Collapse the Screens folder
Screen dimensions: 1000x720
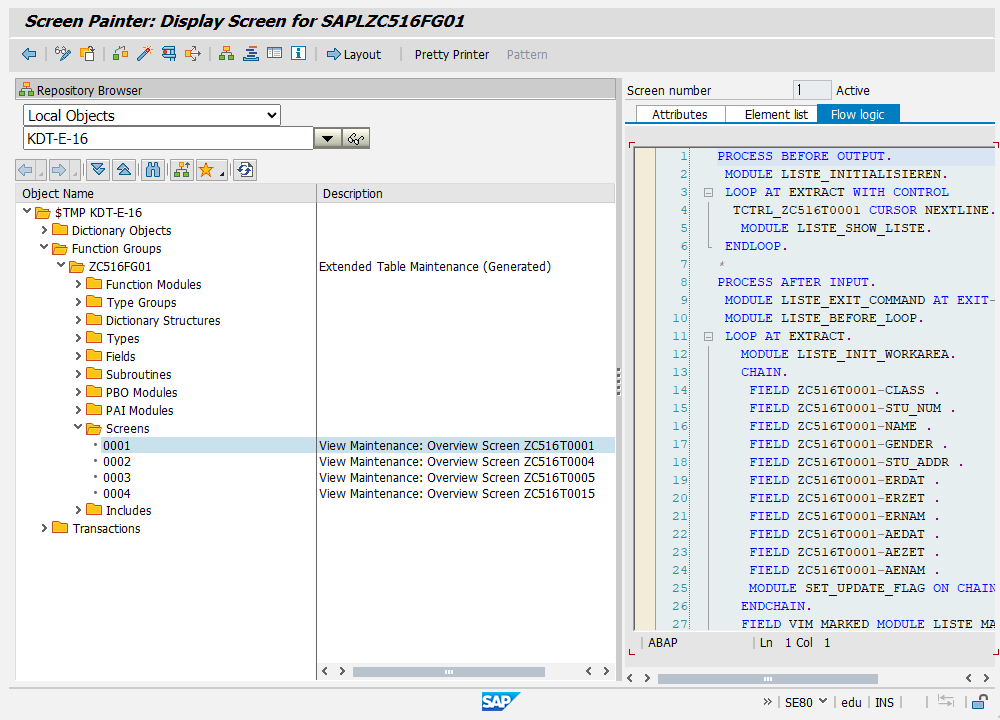click(78, 427)
